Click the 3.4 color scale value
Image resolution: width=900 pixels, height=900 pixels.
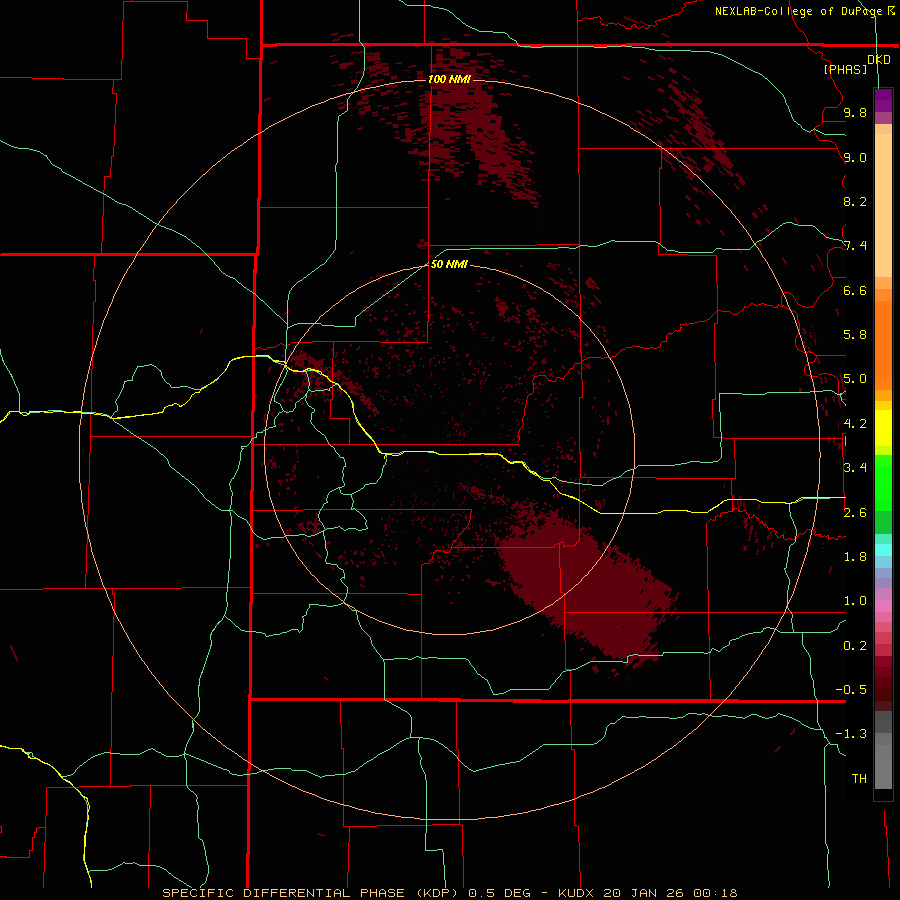(x=855, y=468)
